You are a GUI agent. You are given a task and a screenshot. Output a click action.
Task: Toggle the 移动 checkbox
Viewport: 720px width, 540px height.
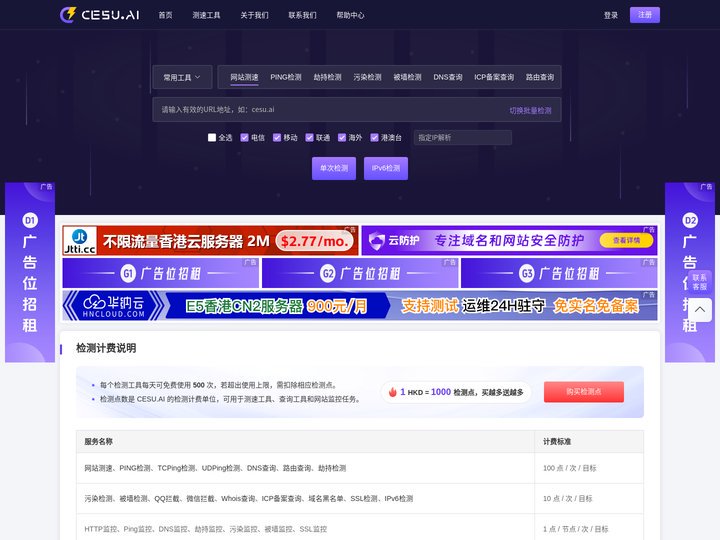277,137
